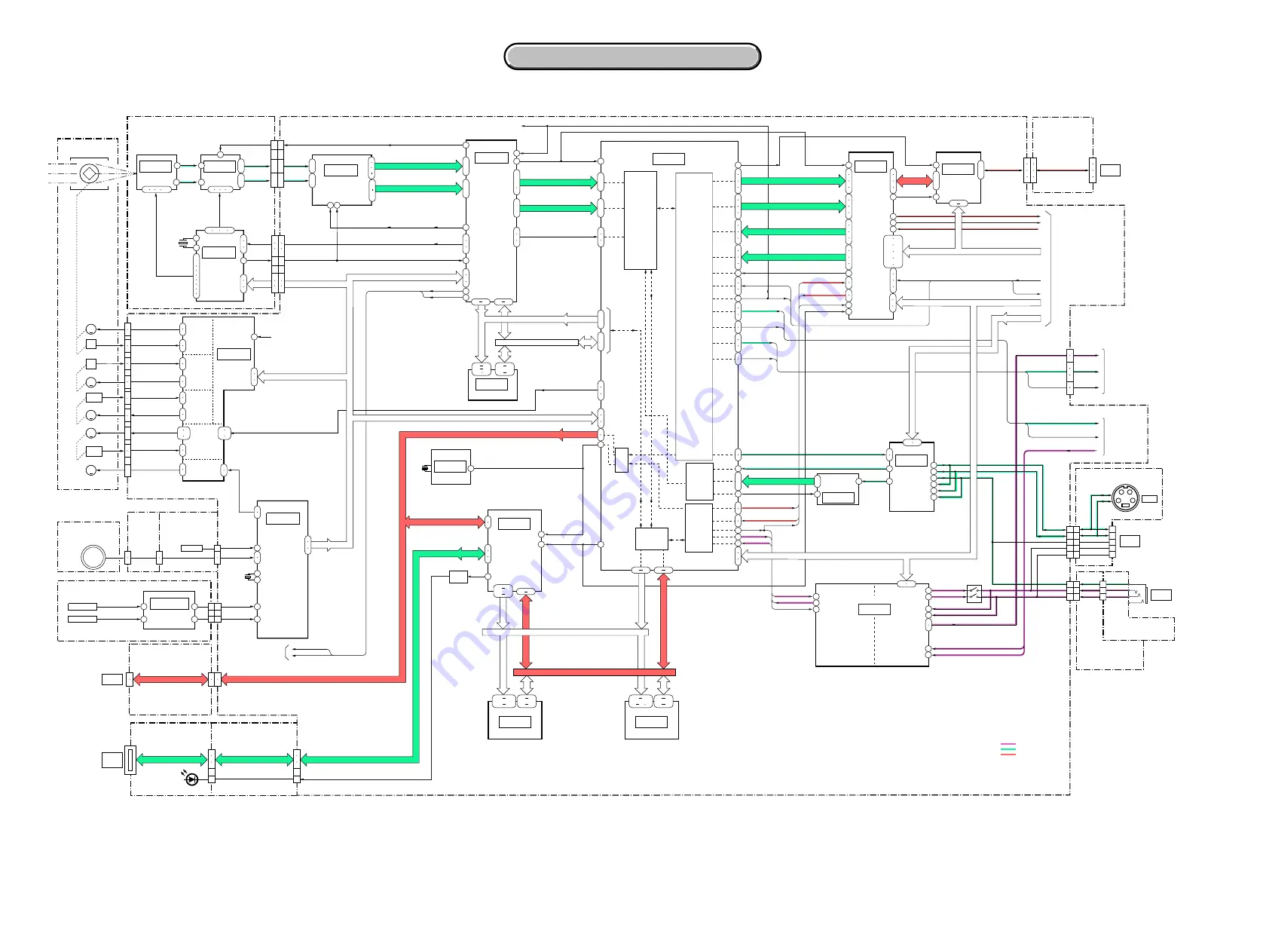This screenshot has height=952, width=1266.
Task: Click the S-video connector symbol
Action: [1125, 498]
